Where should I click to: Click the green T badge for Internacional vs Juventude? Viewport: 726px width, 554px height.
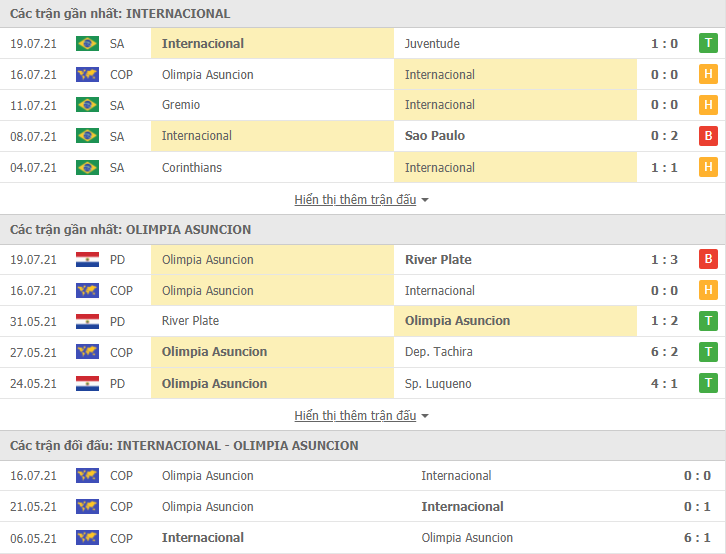(x=708, y=43)
